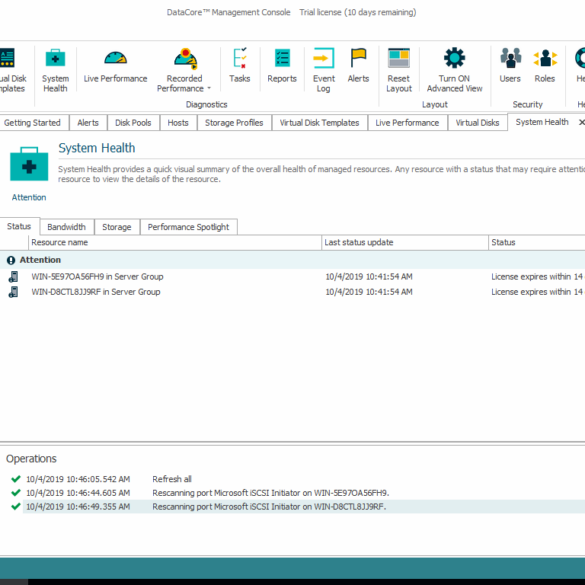Screen dimensions: 585x585
Task: Switch to the Storage sub-tab
Action: (x=117, y=227)
